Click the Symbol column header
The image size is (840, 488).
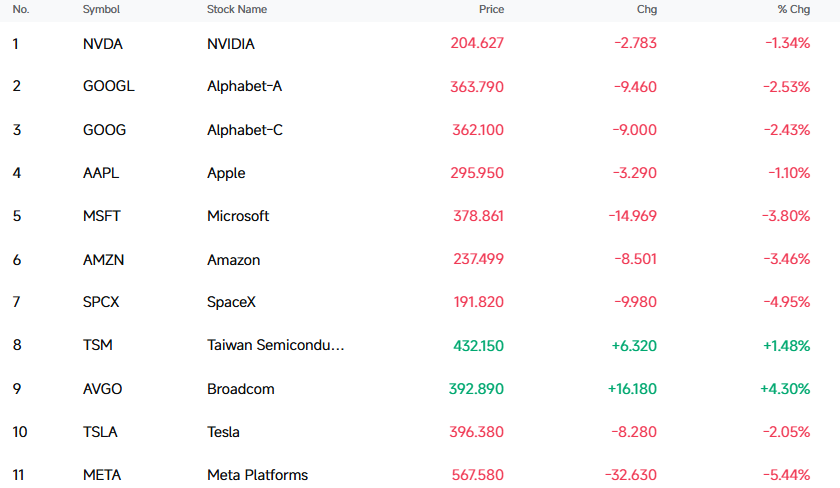click(x=101, y=9)
